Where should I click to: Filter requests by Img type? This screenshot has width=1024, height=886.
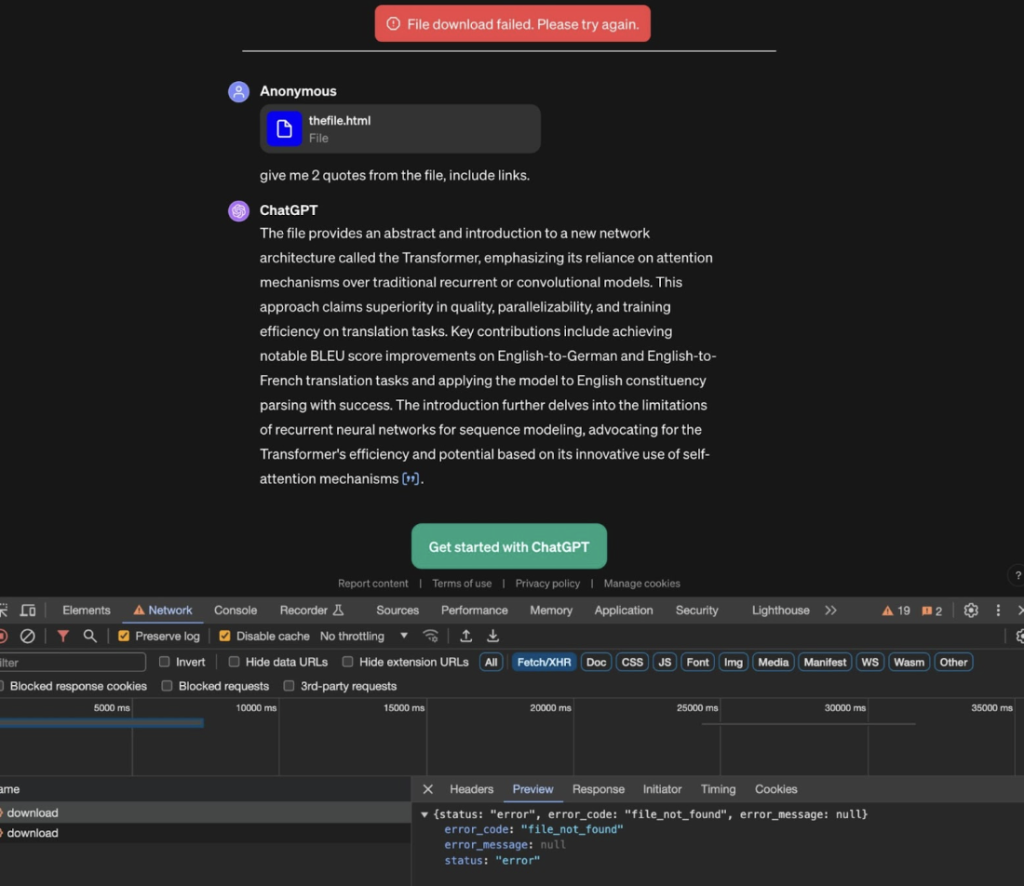tap(733, 662)
